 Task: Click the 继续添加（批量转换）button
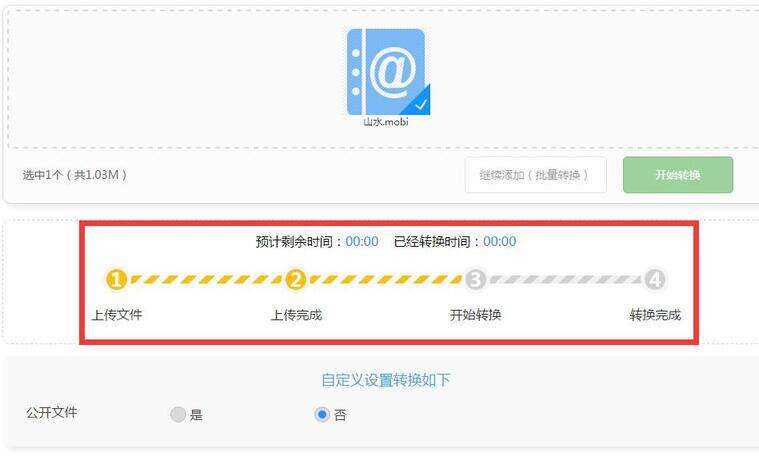pos(535,175)
